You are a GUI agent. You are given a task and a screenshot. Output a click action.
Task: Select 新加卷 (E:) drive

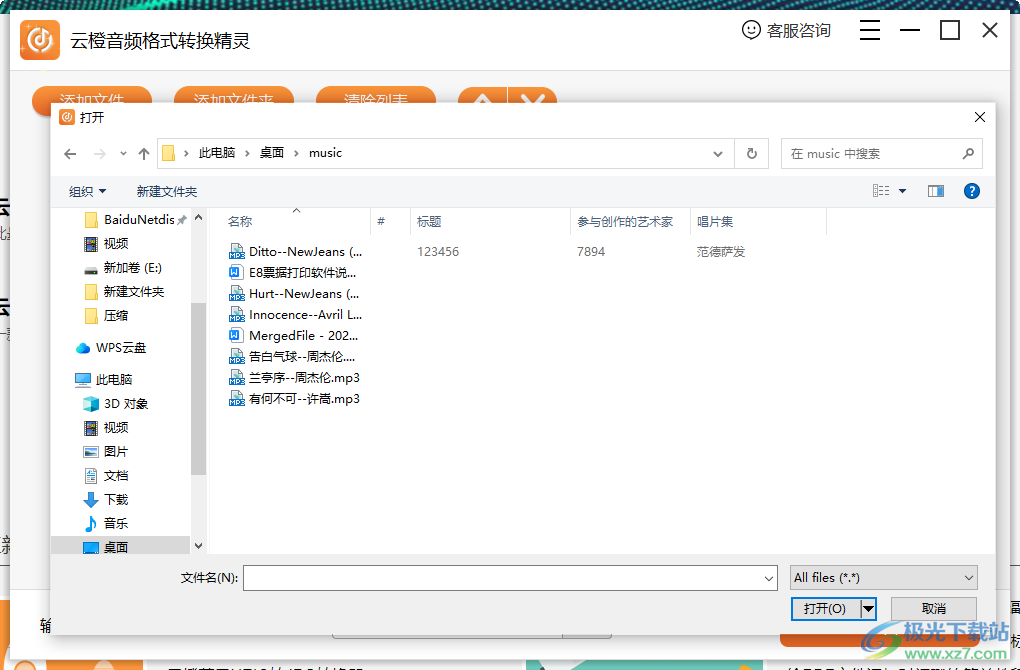coord(123,268)
